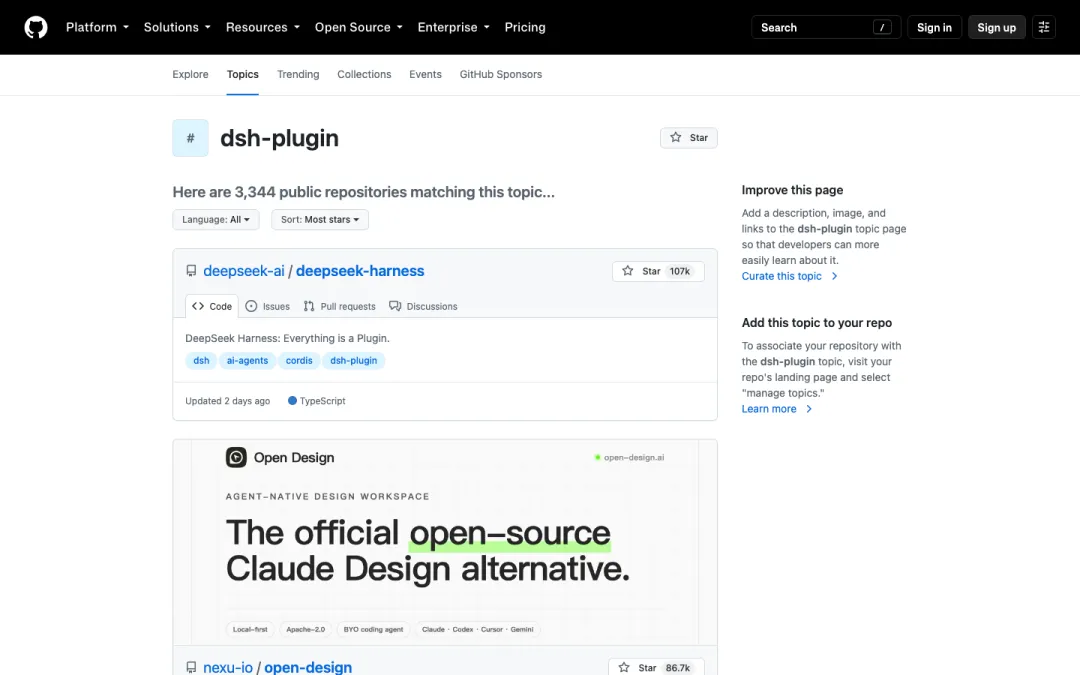Click the slash shortcut icon in Search
The height and width of the screenshot is (675, 1080).
pos(882,28)
